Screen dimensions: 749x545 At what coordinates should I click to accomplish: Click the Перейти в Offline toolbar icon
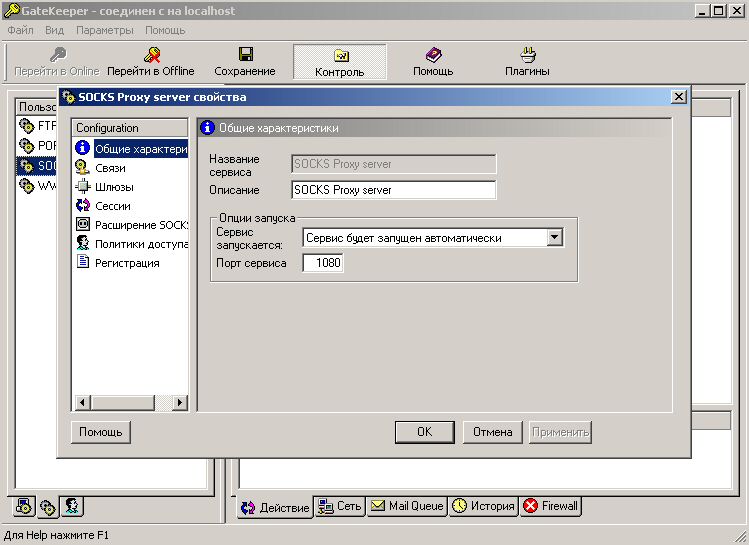click(152, 54)
